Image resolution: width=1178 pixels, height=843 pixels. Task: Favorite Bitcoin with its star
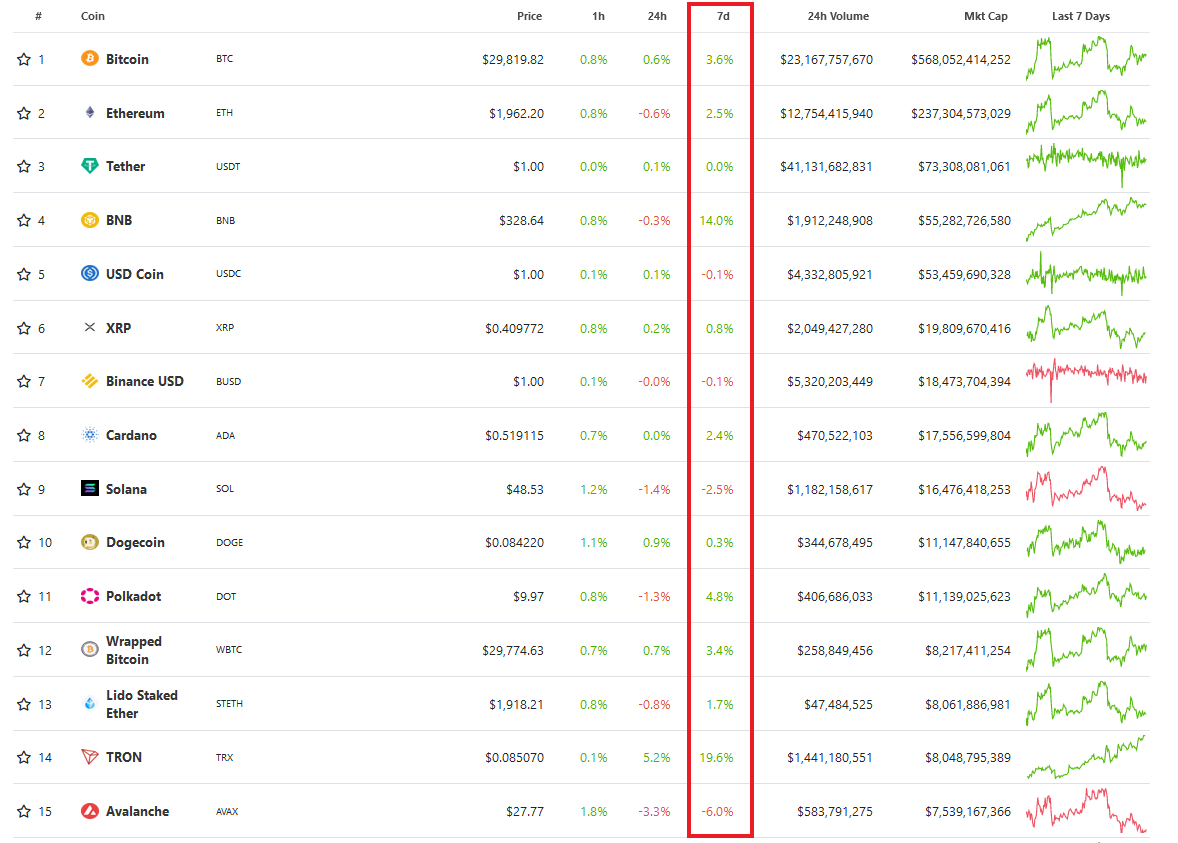click(x=24, y=59)
